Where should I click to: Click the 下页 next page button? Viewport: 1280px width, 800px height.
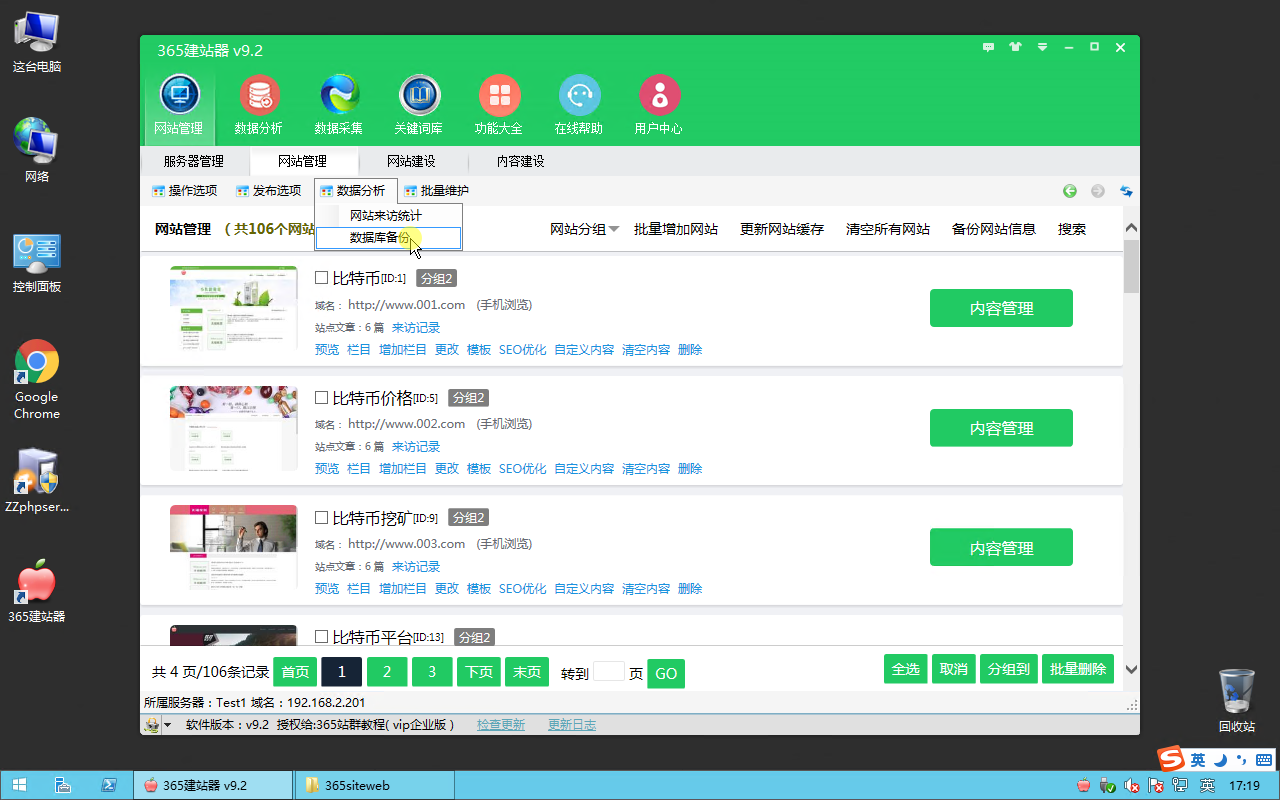pyautogui.click(x=478, y=672)
